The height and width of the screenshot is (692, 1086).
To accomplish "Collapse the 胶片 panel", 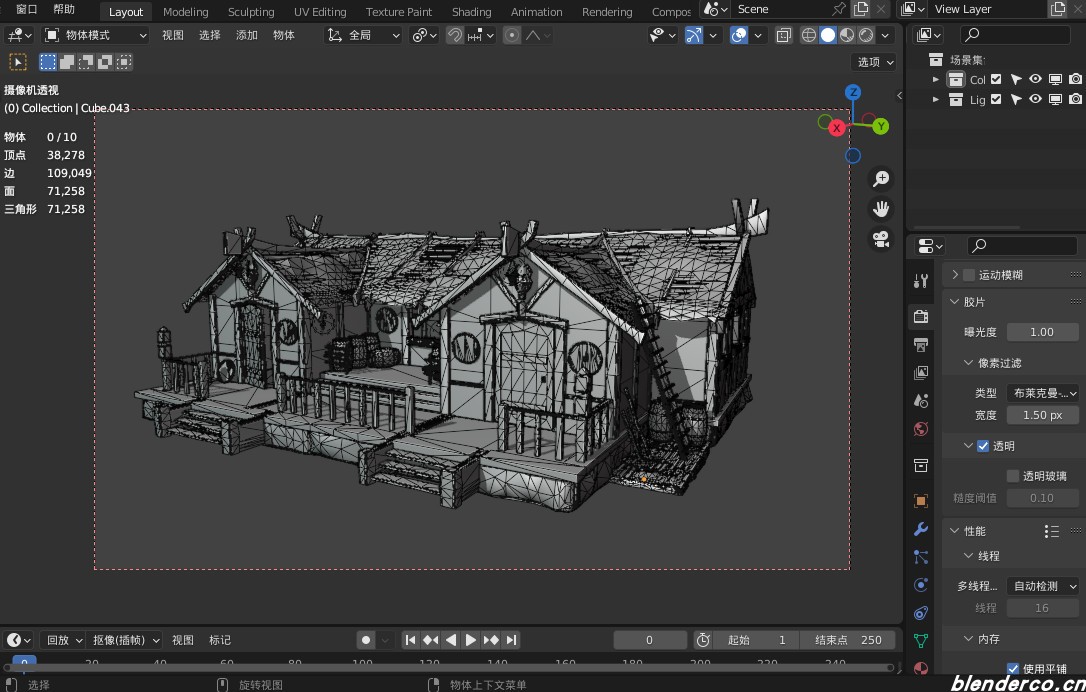I will click(x=954, y=302).
